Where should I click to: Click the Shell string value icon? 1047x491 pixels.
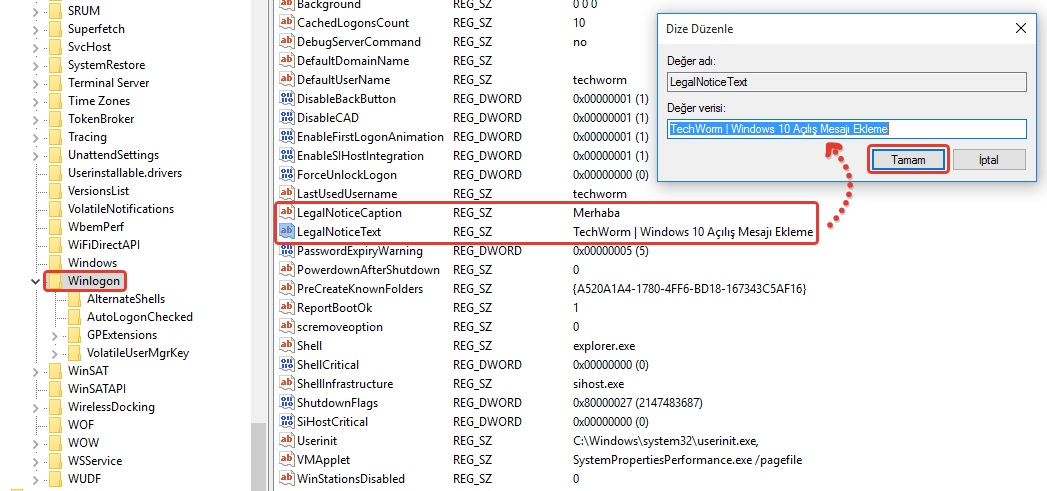pyautogui.click(x=286, y=346)
